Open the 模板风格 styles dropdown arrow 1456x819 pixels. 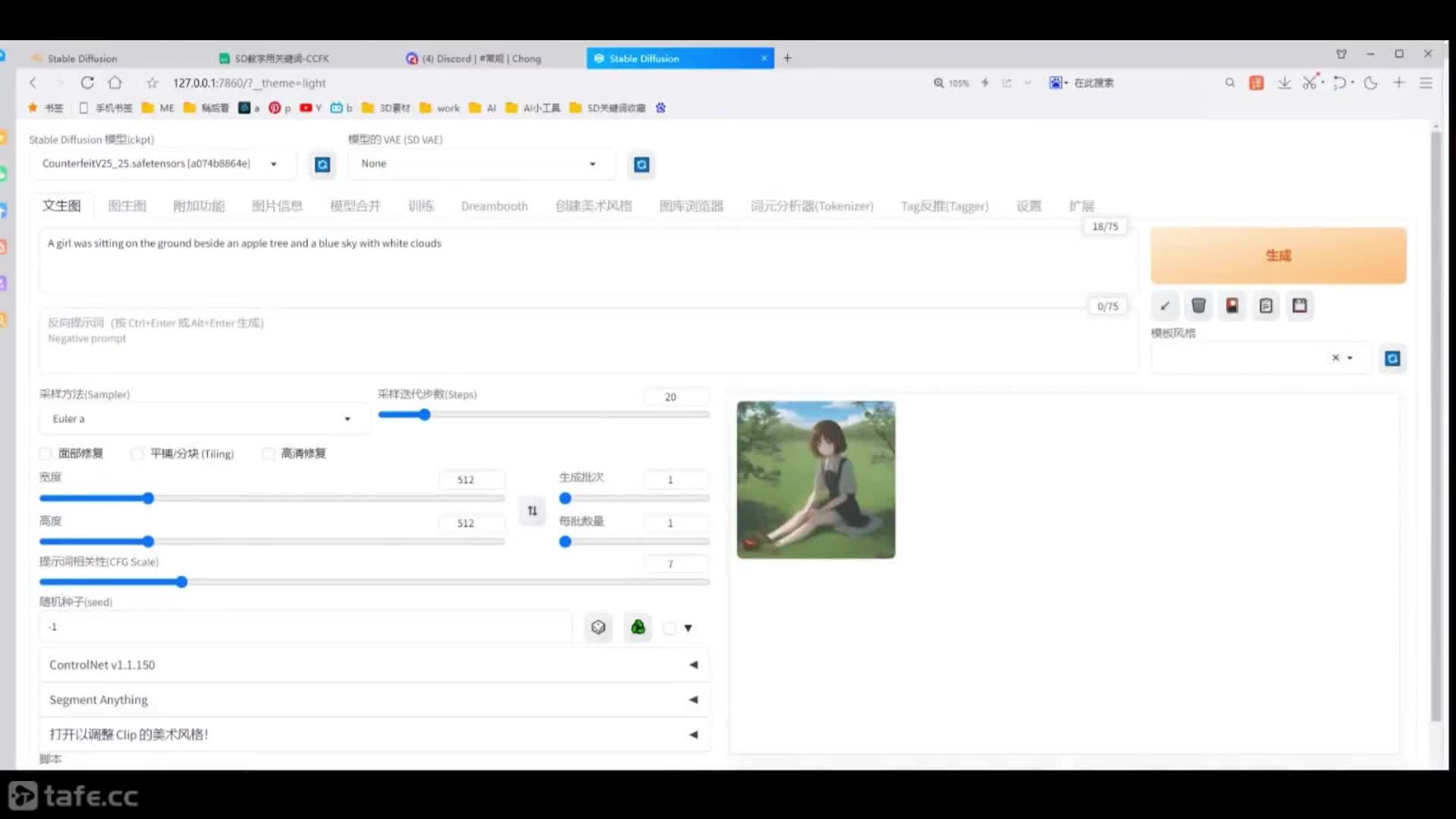(x=1350, y=358)
